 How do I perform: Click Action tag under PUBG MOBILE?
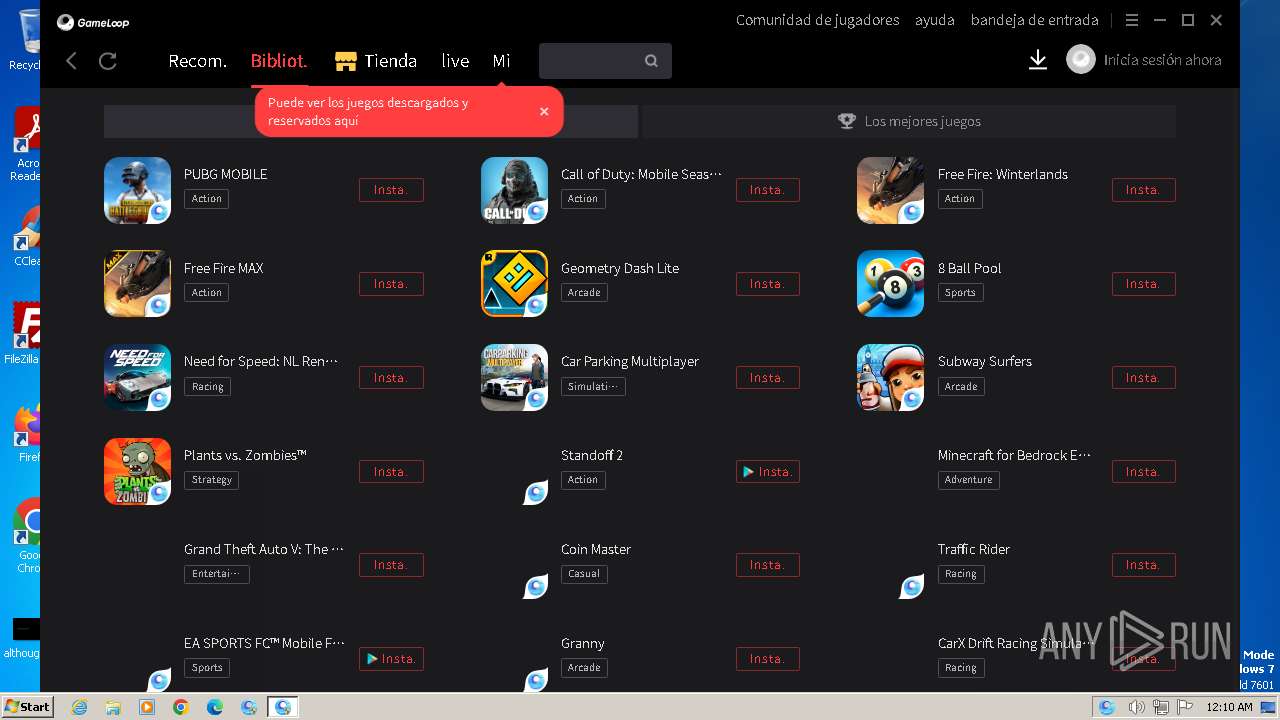coord(207,199)
